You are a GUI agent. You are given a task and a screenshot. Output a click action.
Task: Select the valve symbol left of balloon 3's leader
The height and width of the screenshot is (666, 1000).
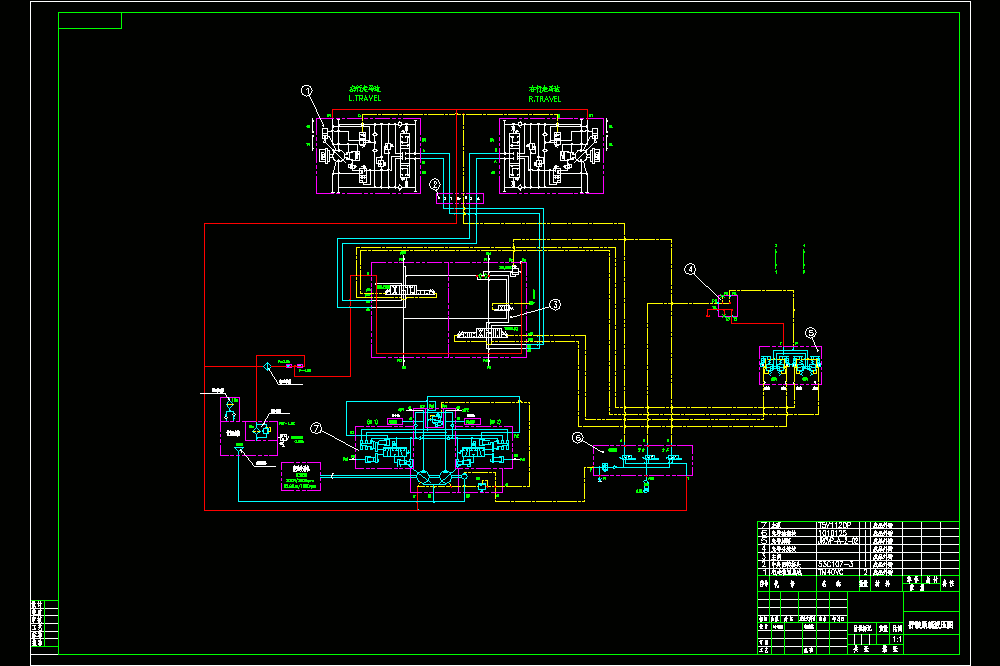(504, 308)
